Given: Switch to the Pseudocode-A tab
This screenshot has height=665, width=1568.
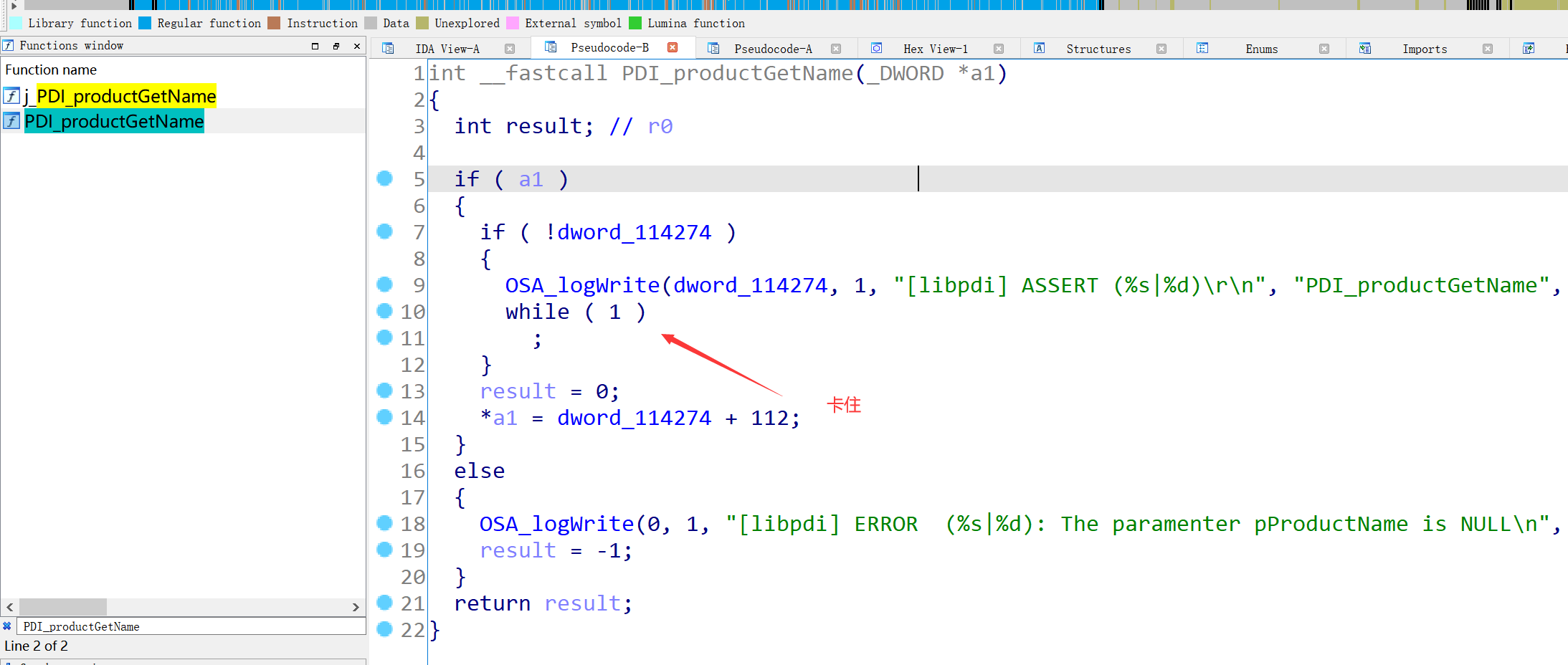Looking at the screenshot, I should [x=773, y=49].
